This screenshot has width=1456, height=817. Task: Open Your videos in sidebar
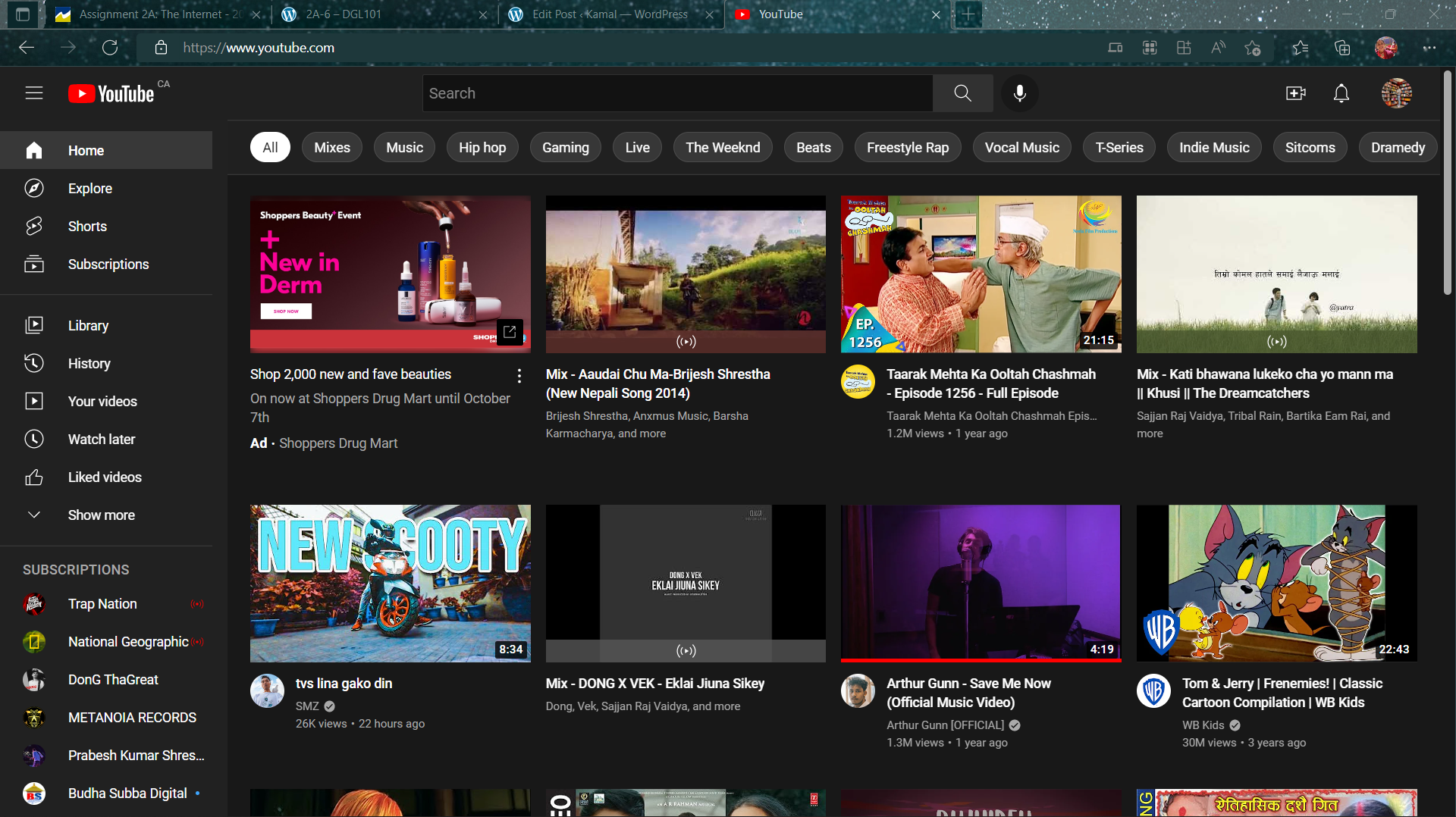point(106,401)
